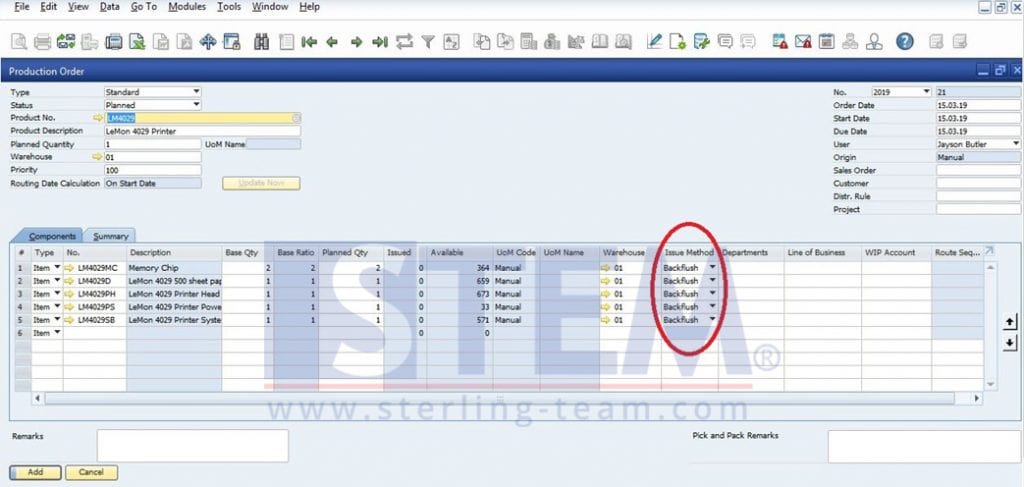
Task: Jump to the last data record
Action: pos(380,42)
